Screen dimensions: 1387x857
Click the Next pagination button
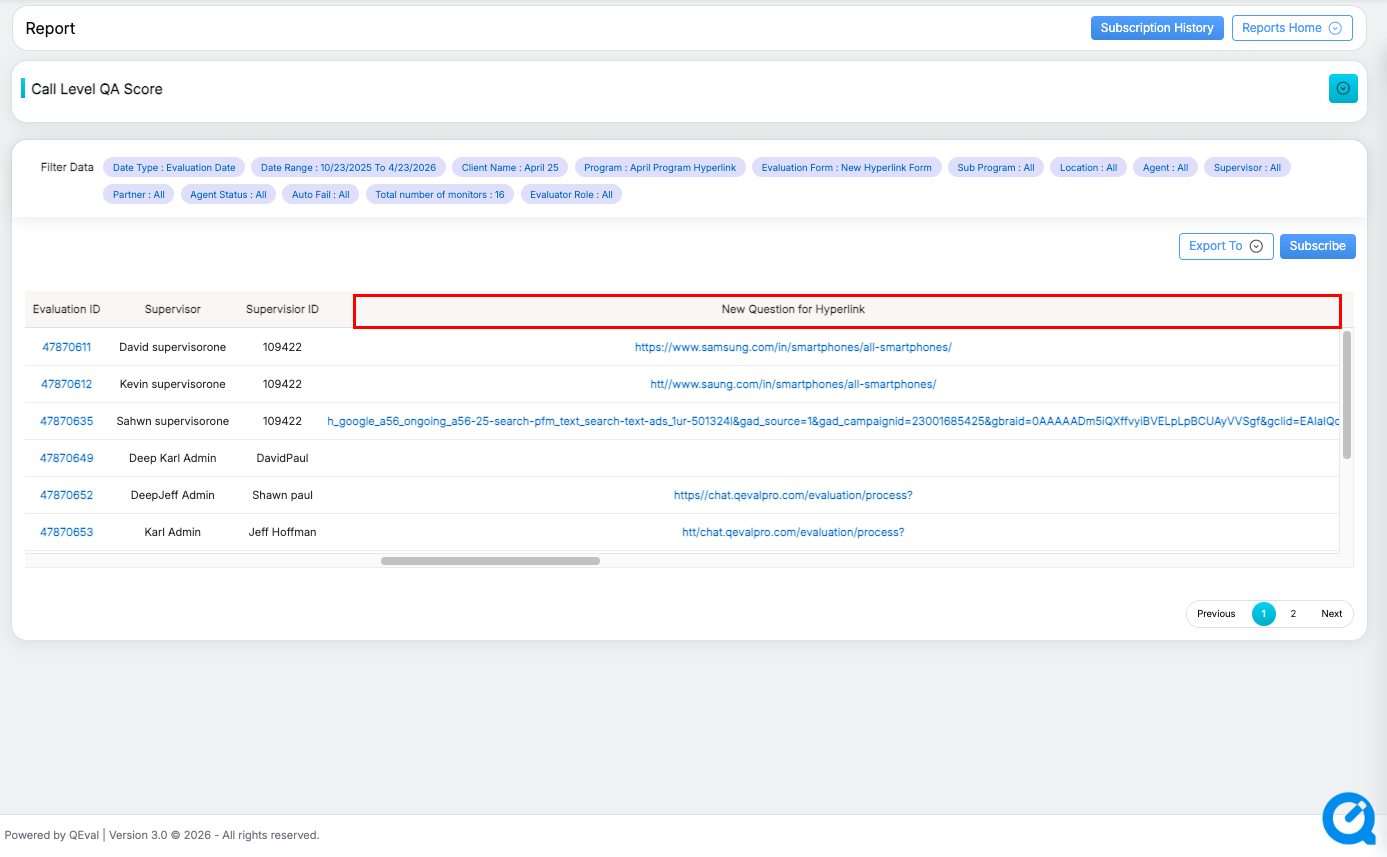[1332, 614]
